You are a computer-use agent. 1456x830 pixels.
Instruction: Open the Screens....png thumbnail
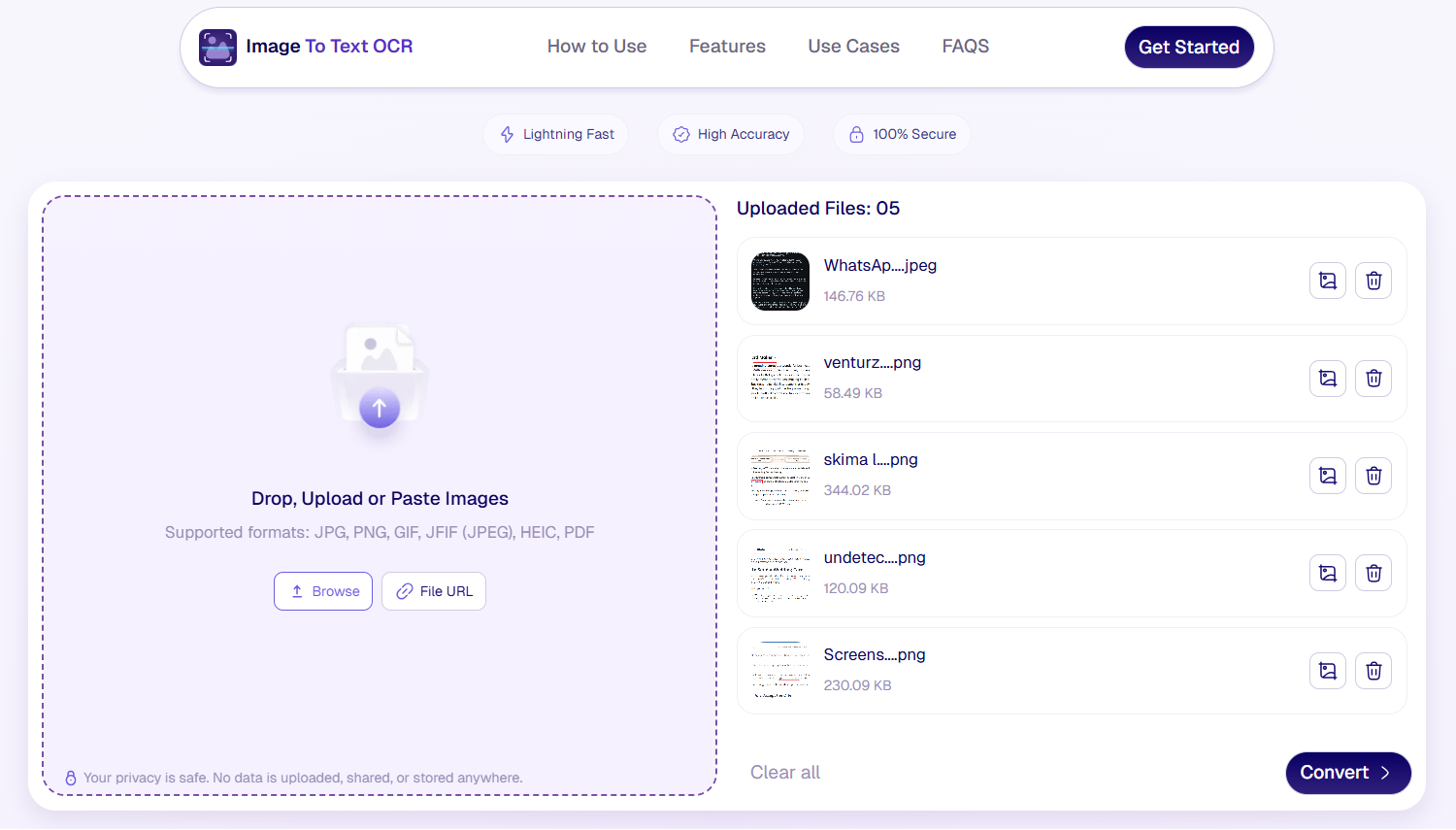point(780,671)
